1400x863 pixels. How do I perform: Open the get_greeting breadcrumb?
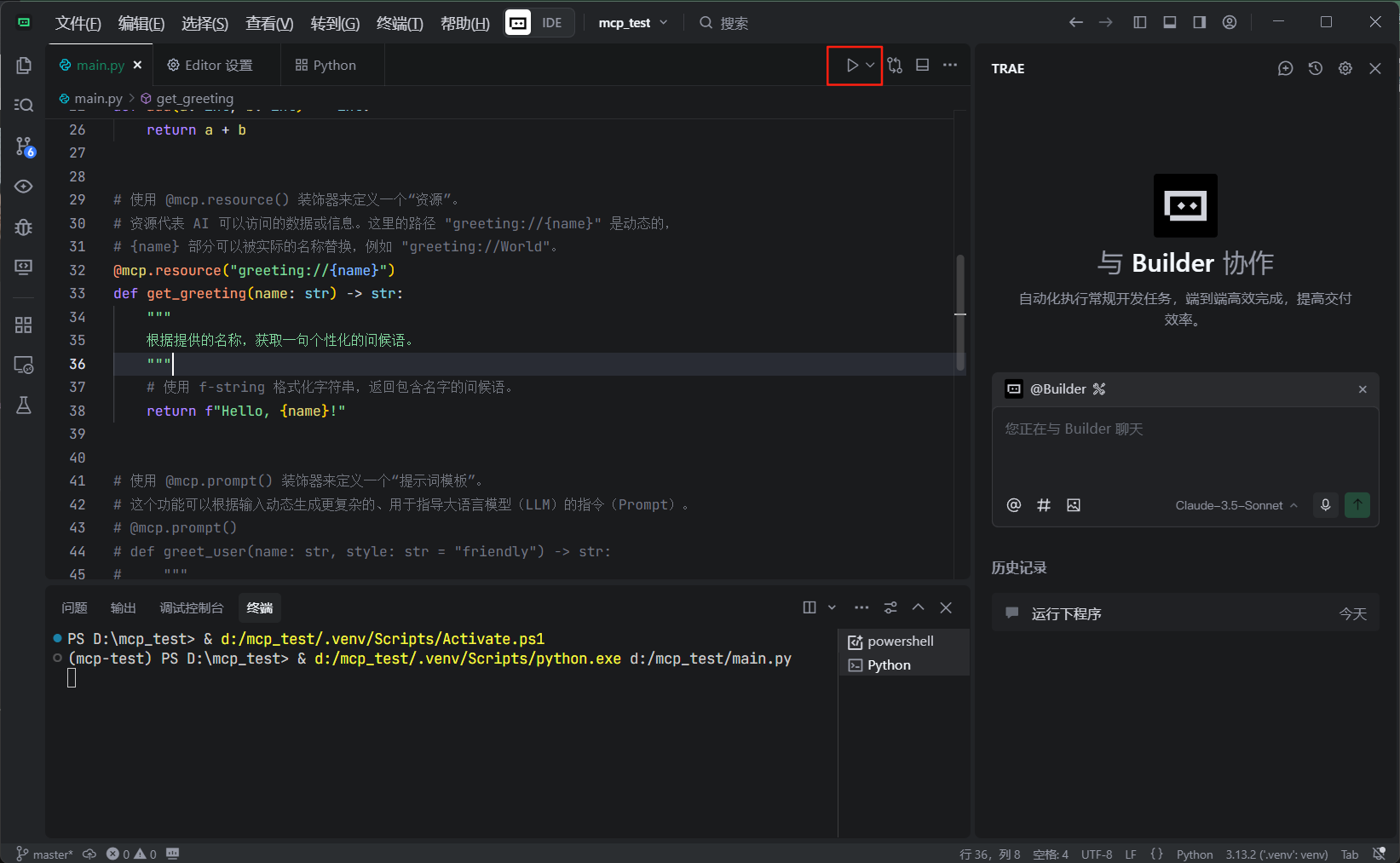click(187, 99)
